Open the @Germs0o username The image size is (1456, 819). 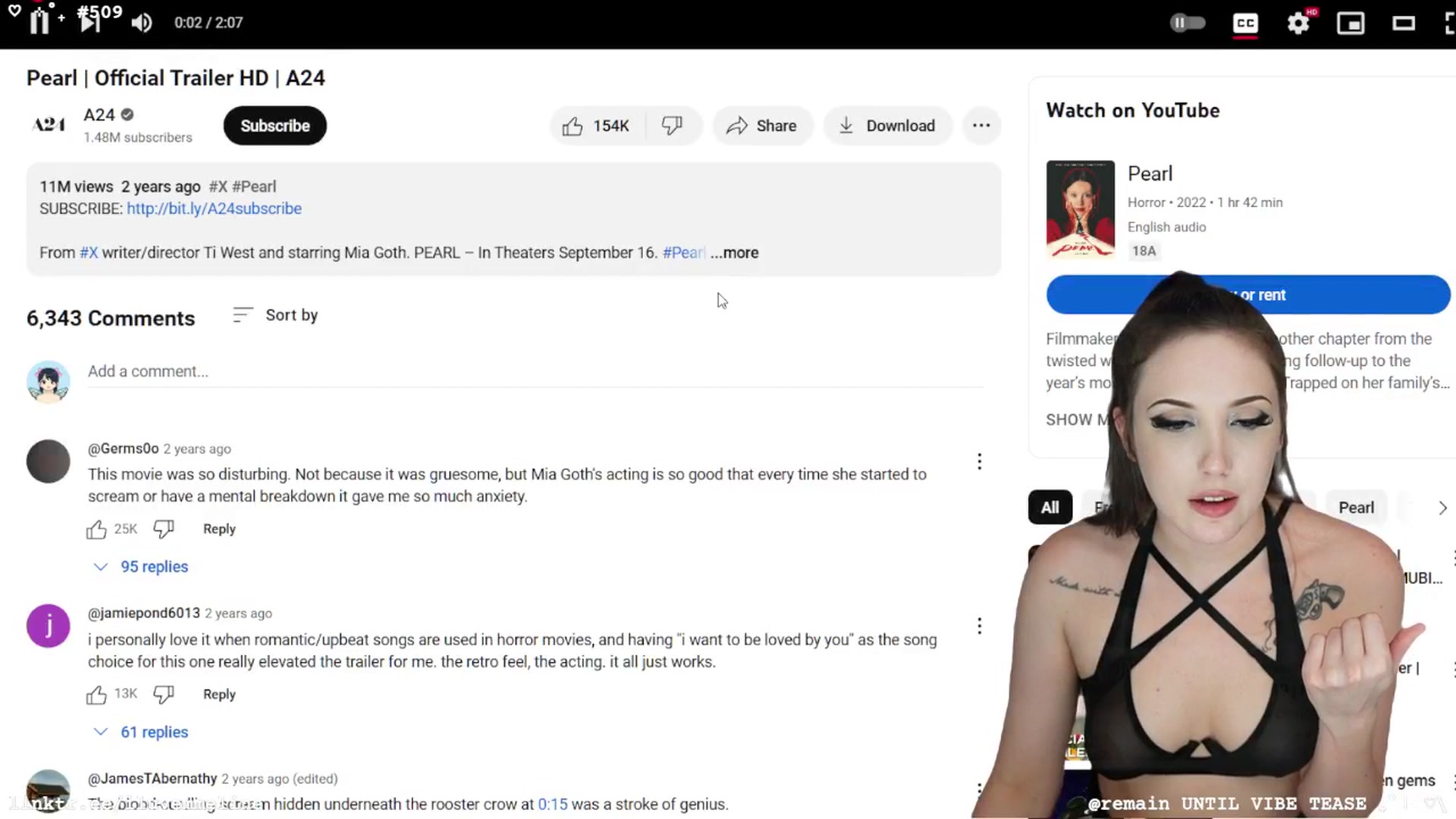coord(123,449)
